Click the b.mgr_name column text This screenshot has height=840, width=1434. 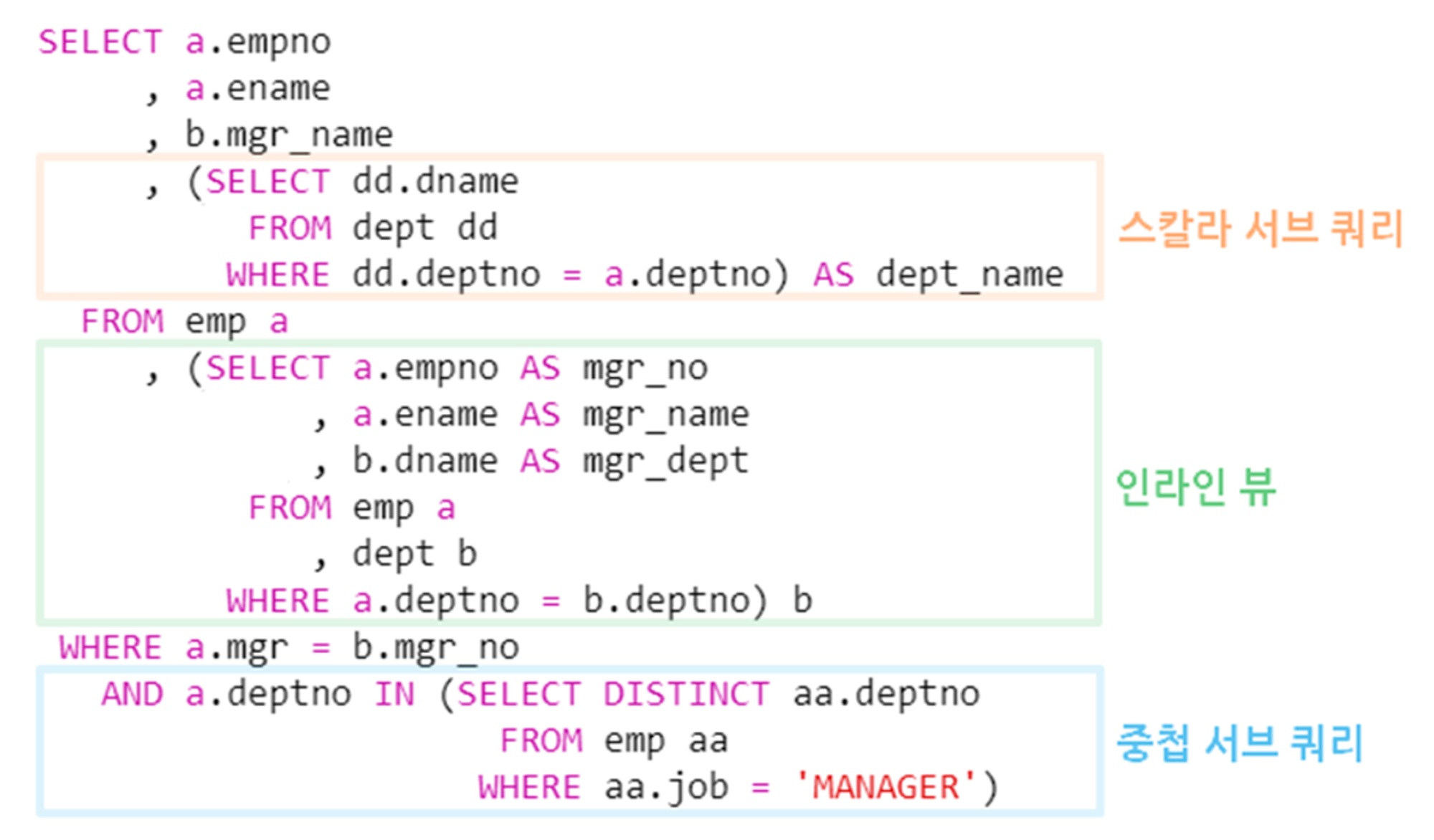pyautogui.click(x=289, y=135)
